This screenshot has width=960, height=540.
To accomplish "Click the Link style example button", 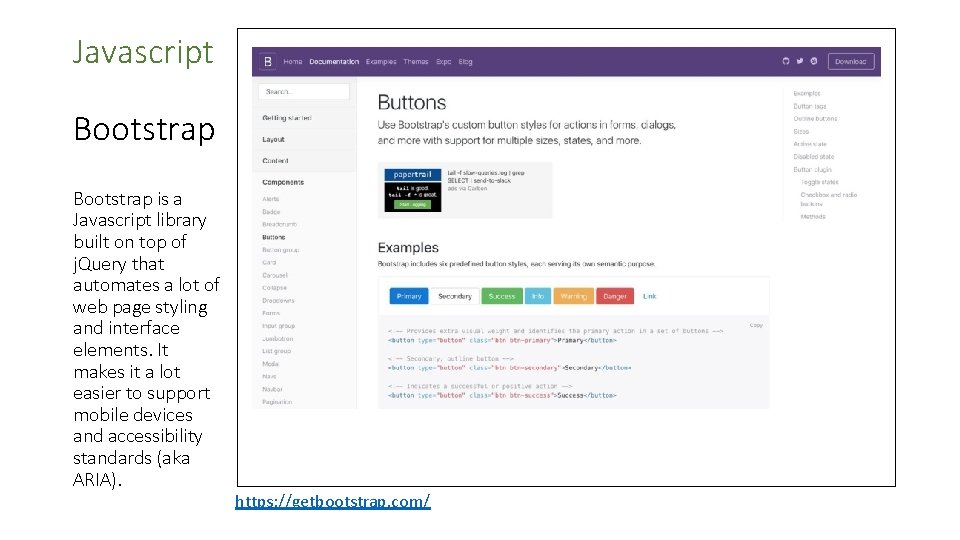I will (650, 296).
